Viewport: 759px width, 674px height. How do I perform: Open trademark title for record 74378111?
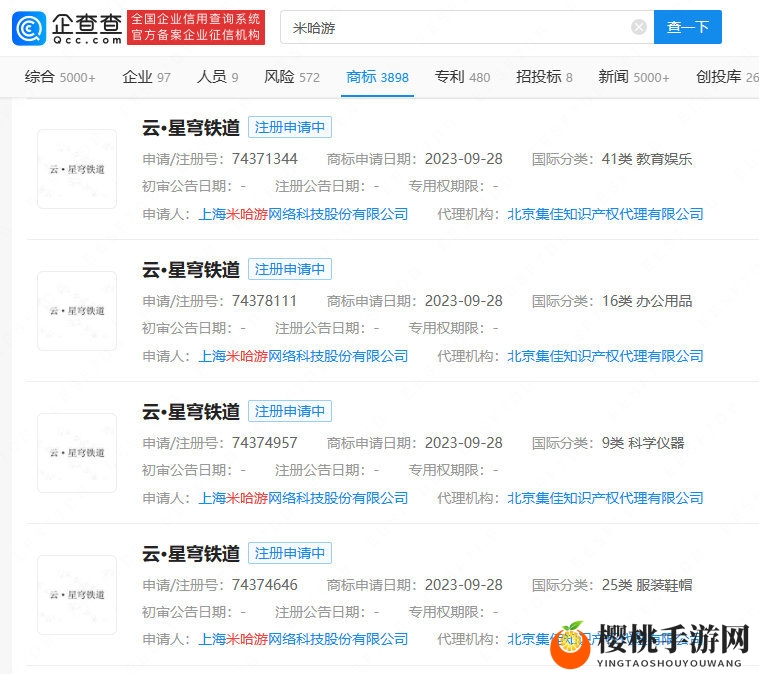point(191,270)
